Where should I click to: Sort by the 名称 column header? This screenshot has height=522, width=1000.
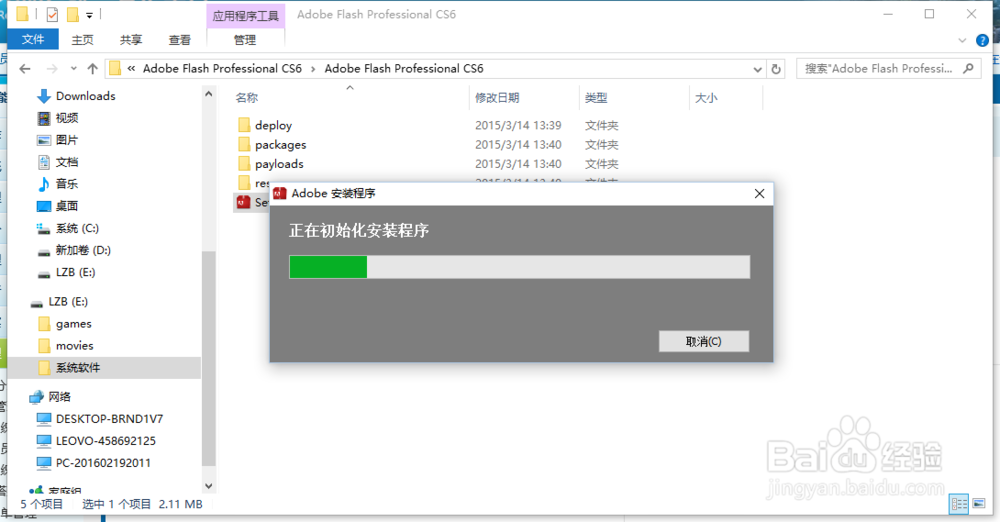(x=247, y=98)
